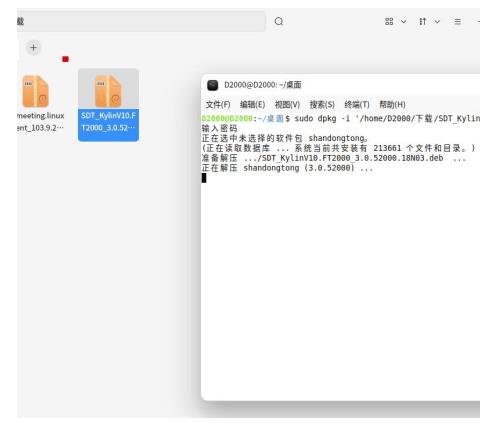Image resolution: width=480 pixels, height=423 pixels.
Task: Open the 编辑(E) menu in terminal
Action: pyautogui.click(x=252, y=105)
